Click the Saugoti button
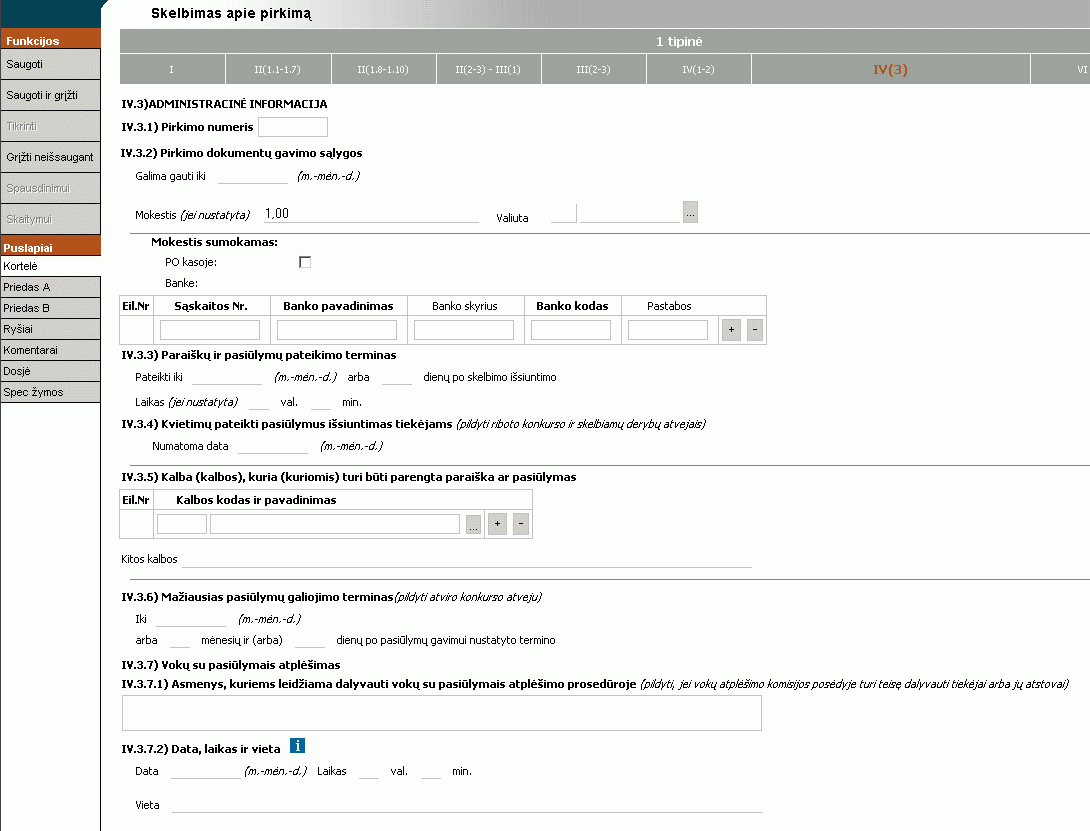Screen dimensions: 1090x831 click(50, 64)
